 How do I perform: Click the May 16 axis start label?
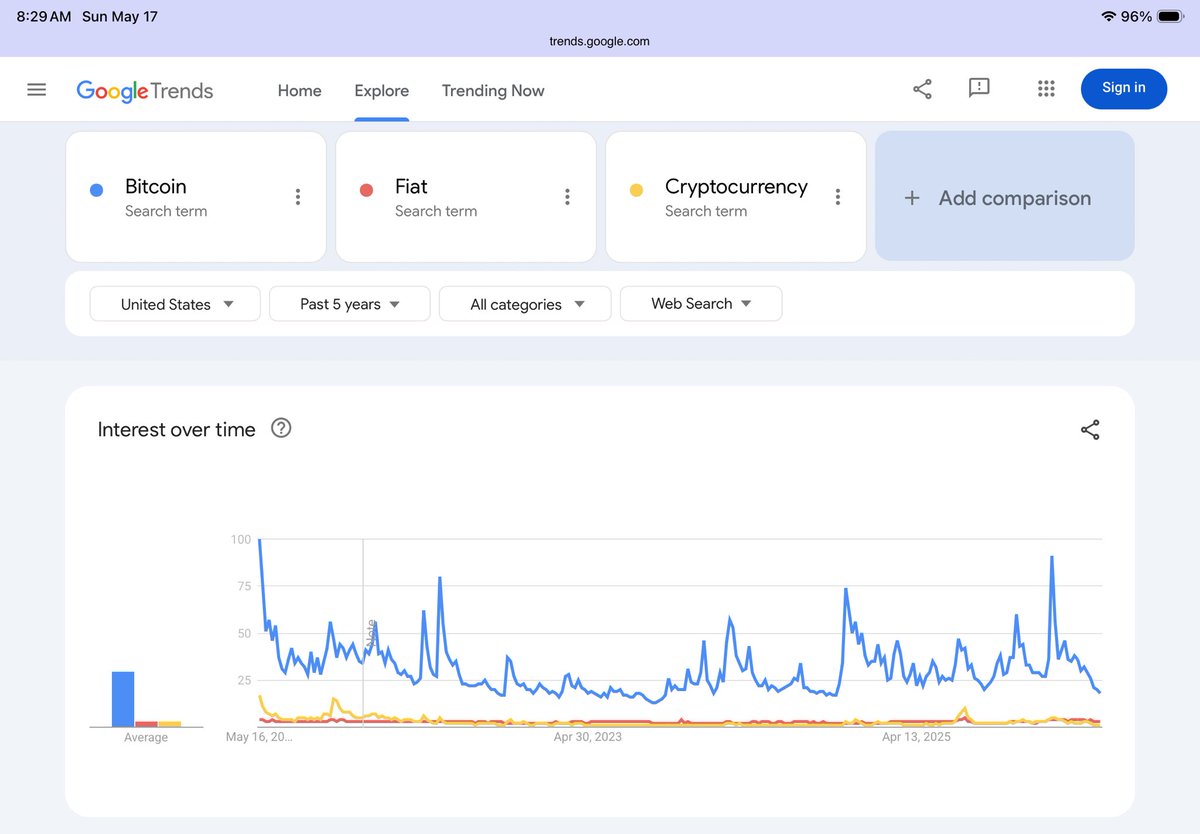coord(260,737)
